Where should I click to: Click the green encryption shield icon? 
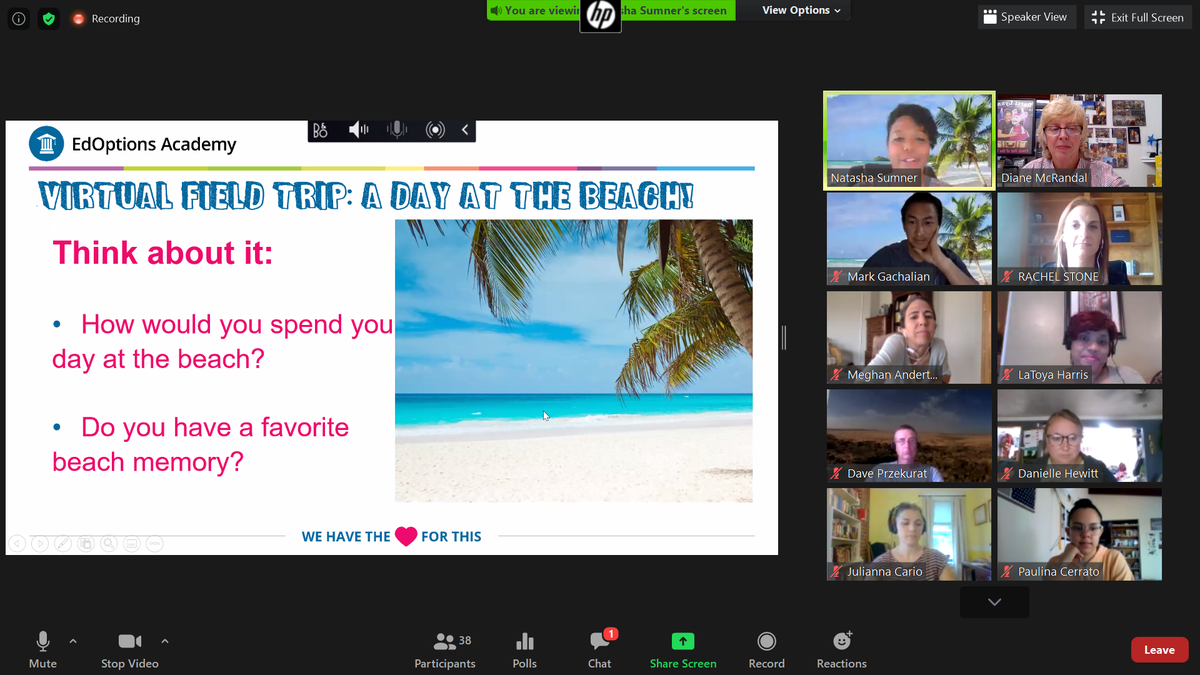tap(49, 18)
